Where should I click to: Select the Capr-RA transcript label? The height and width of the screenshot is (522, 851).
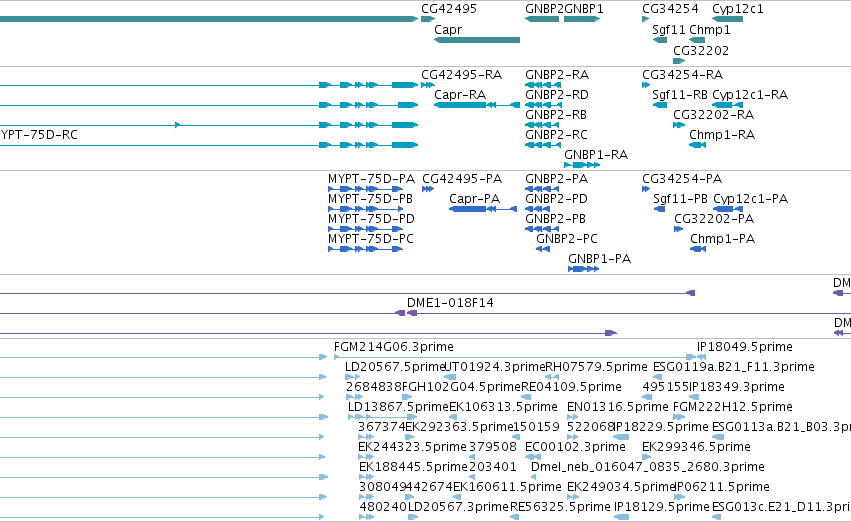[x=460, y=95]
